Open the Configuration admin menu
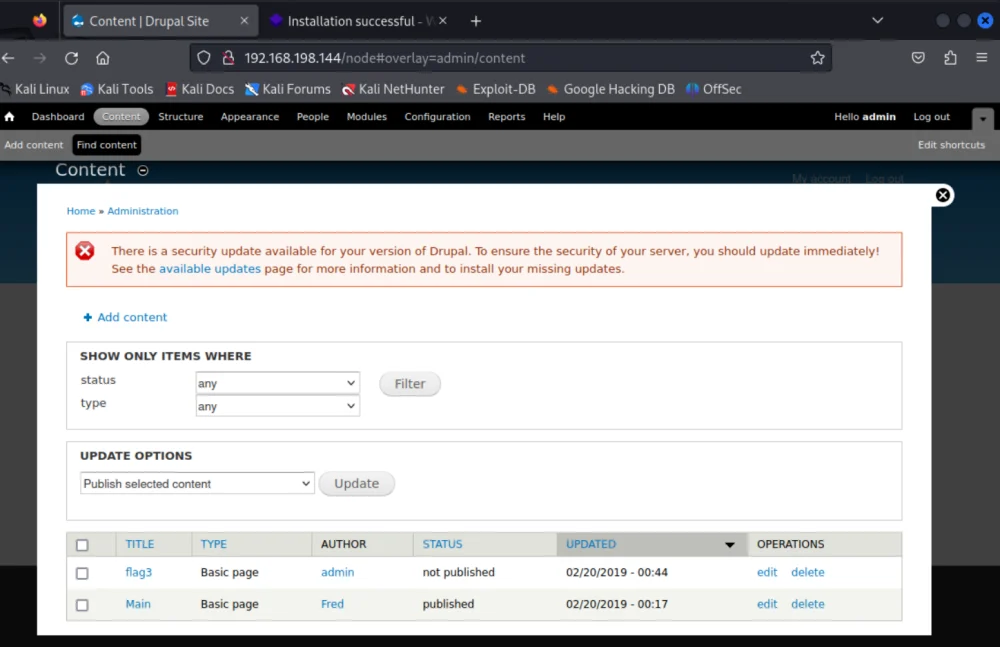This screenshot has width=1000, height=647. click(438, 117)
